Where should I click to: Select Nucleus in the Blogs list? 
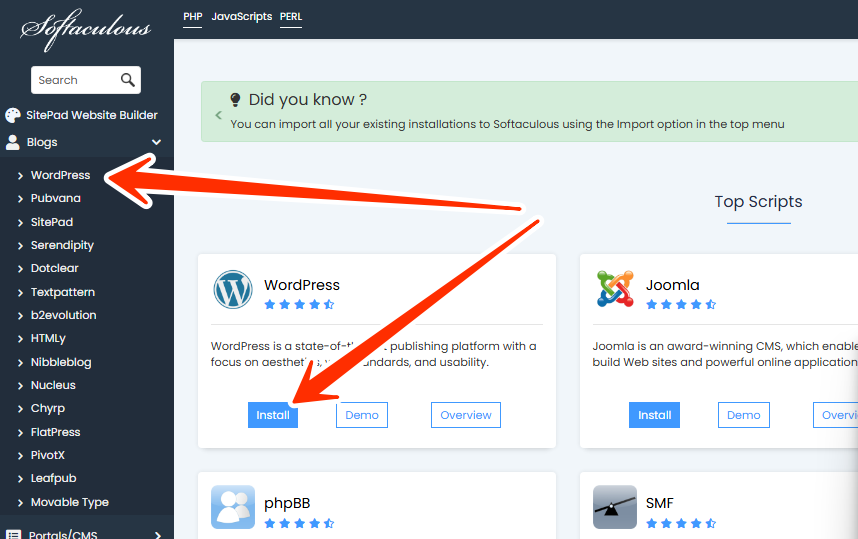[x=53, y=385]
